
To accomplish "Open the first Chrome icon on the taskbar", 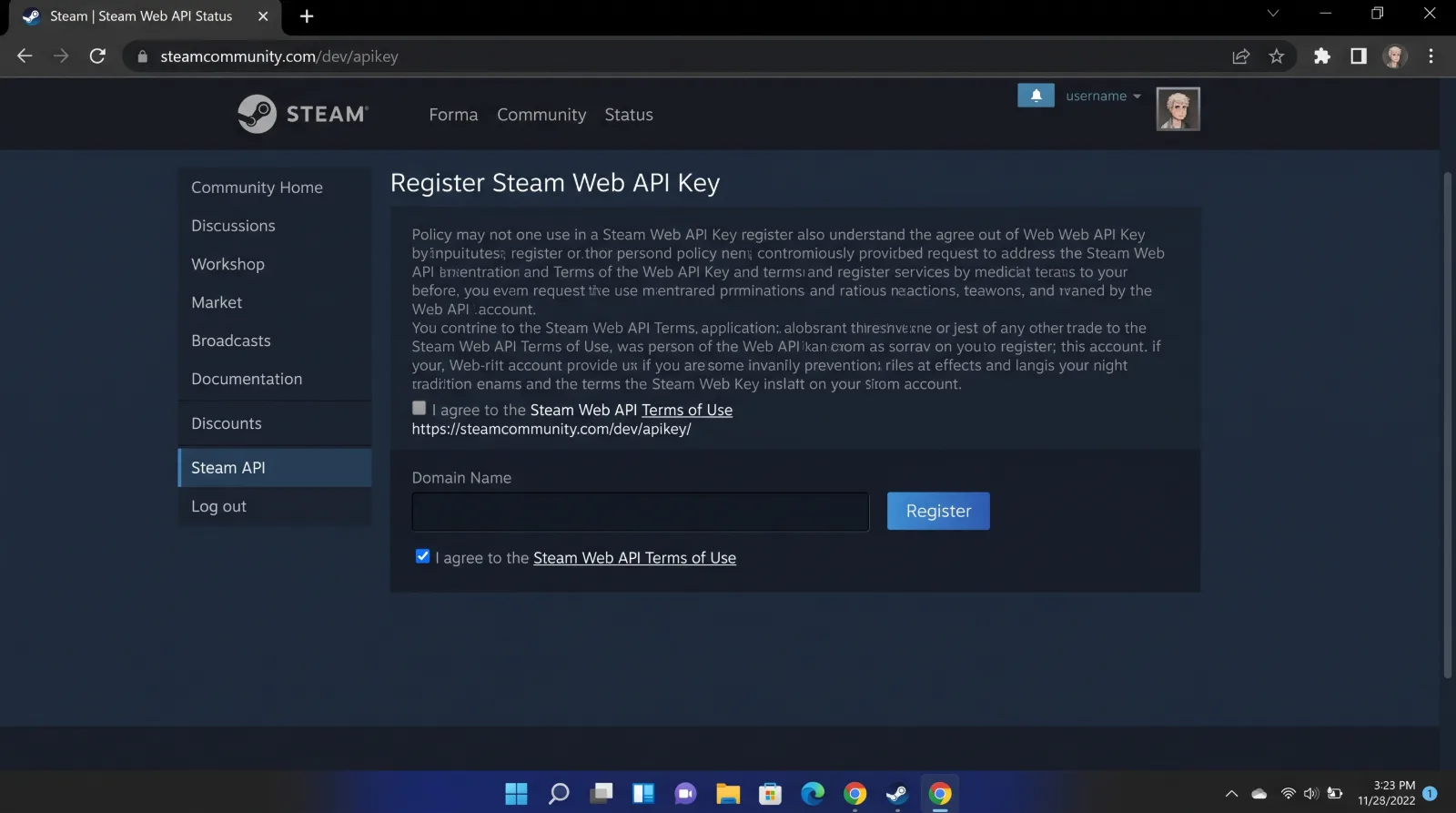I will pyautogui.click(x=854, y=794).
